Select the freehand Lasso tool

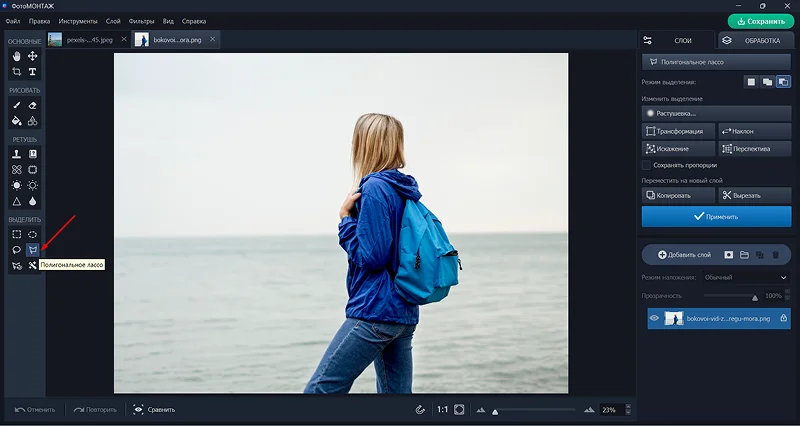click(x=17, y=250)
